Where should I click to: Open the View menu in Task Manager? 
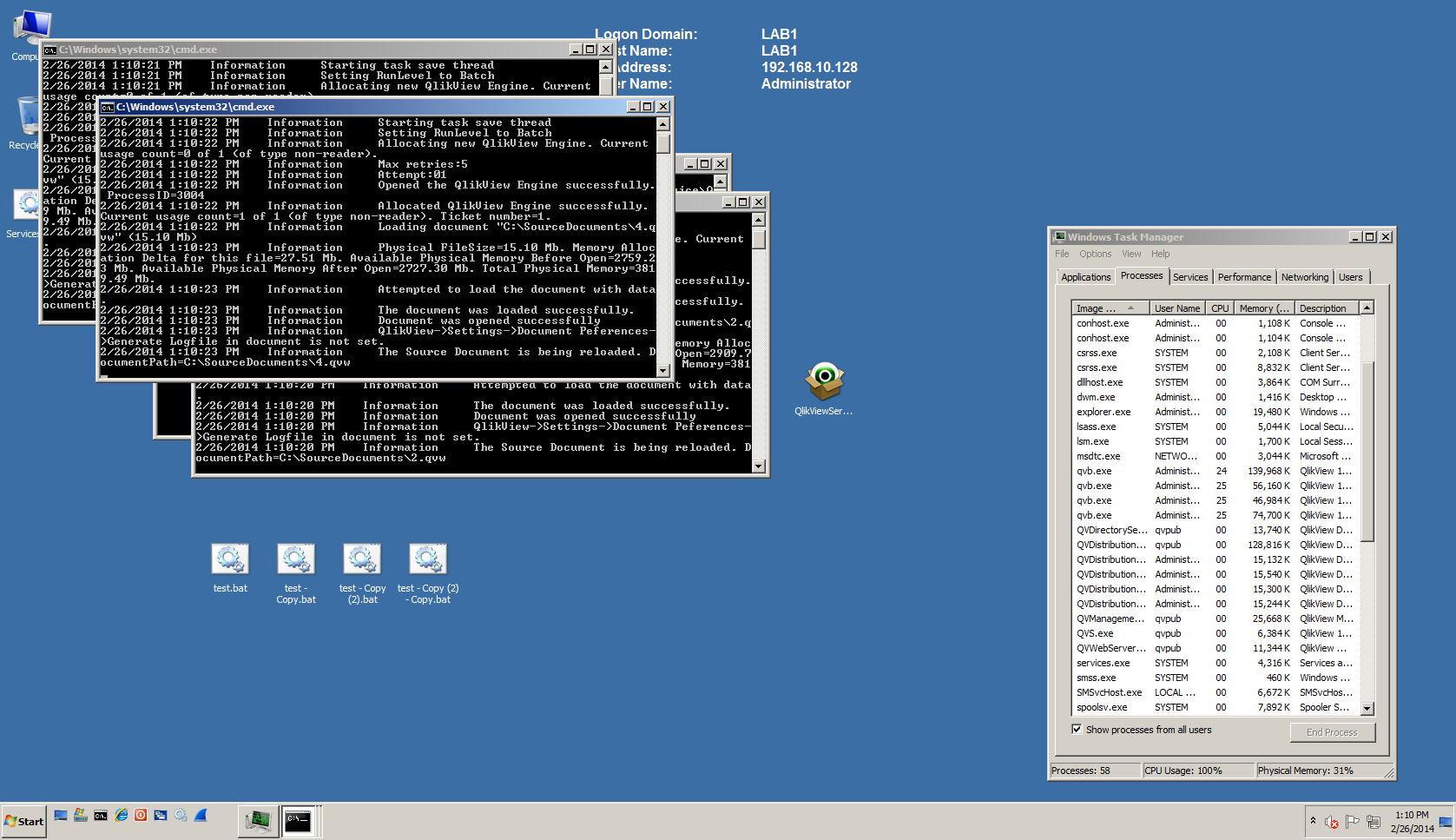click(x=1130, y=254)
